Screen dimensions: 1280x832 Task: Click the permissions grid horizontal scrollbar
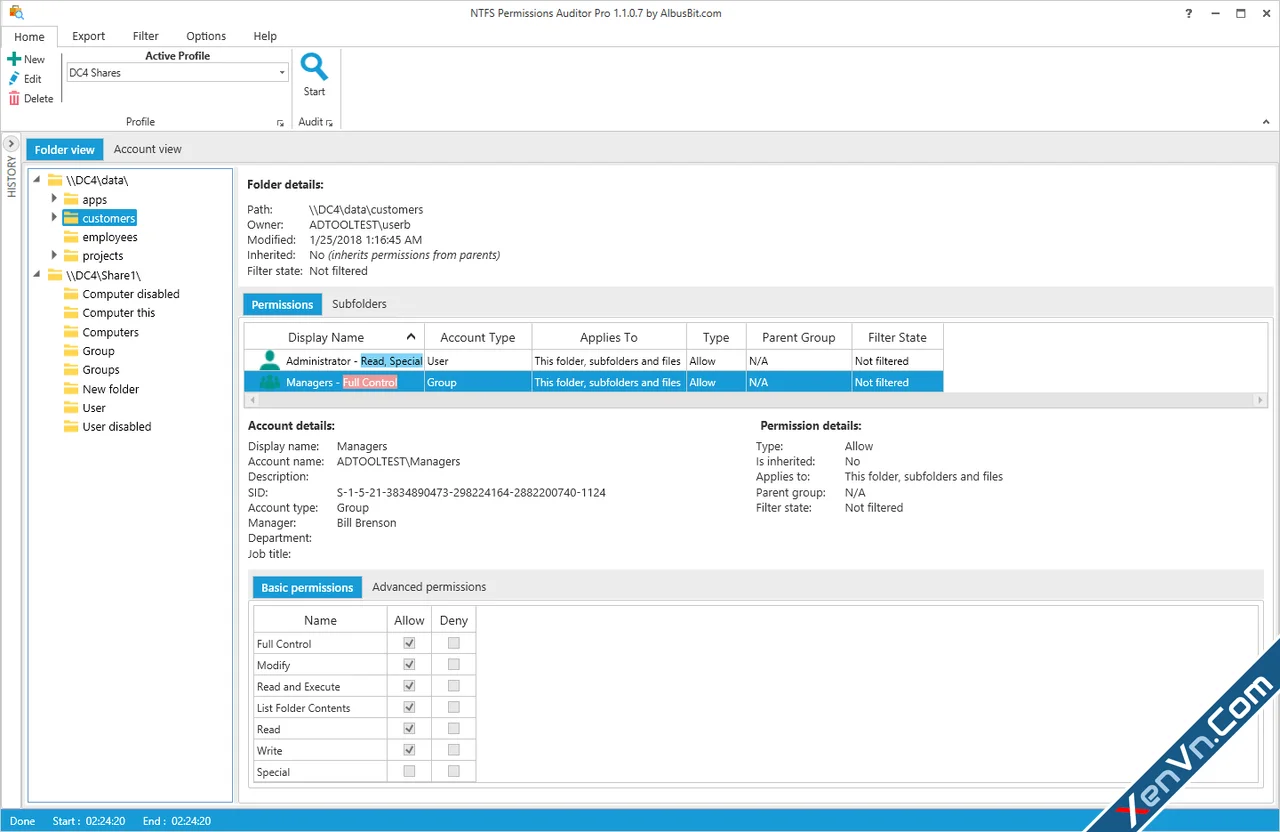point(756,400)
